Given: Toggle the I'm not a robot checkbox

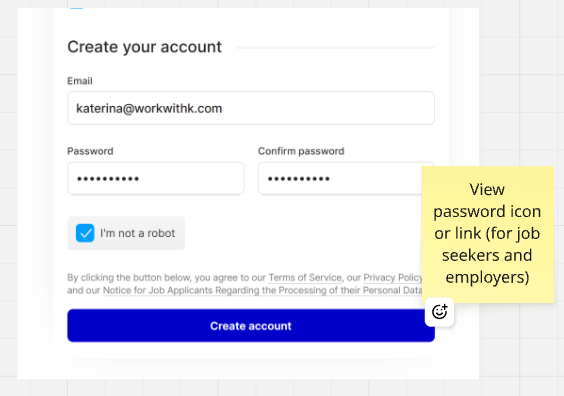Looking at the screenshot, I should 85,233.
